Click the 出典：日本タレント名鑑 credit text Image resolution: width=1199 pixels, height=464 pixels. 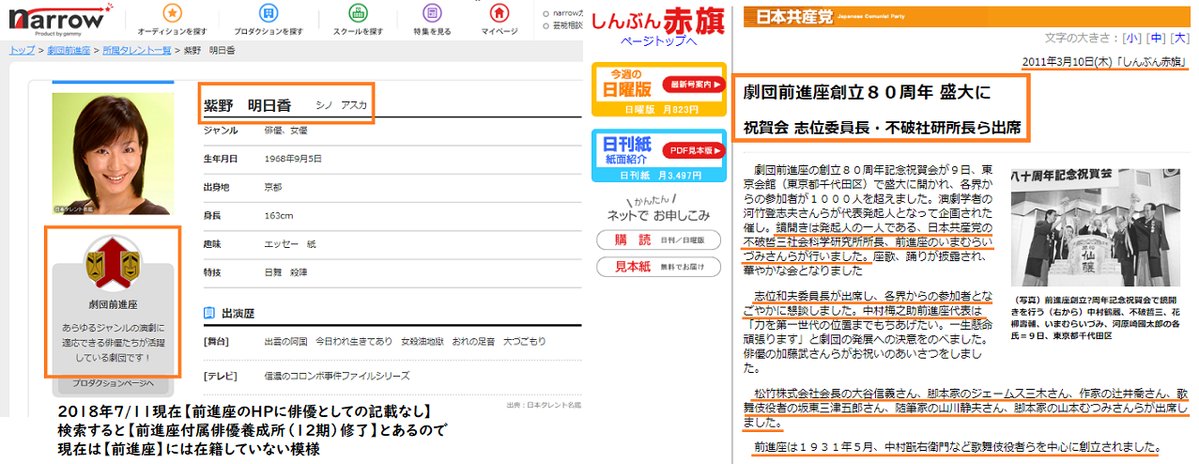tap(544, 404)
